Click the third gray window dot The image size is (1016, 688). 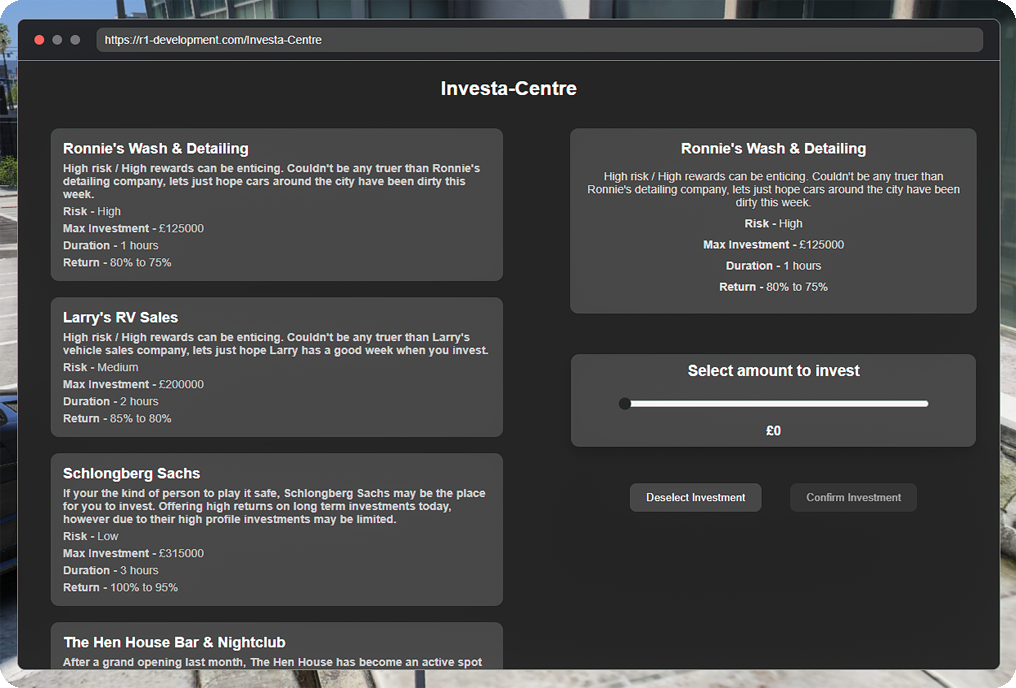tap(75, 40)
